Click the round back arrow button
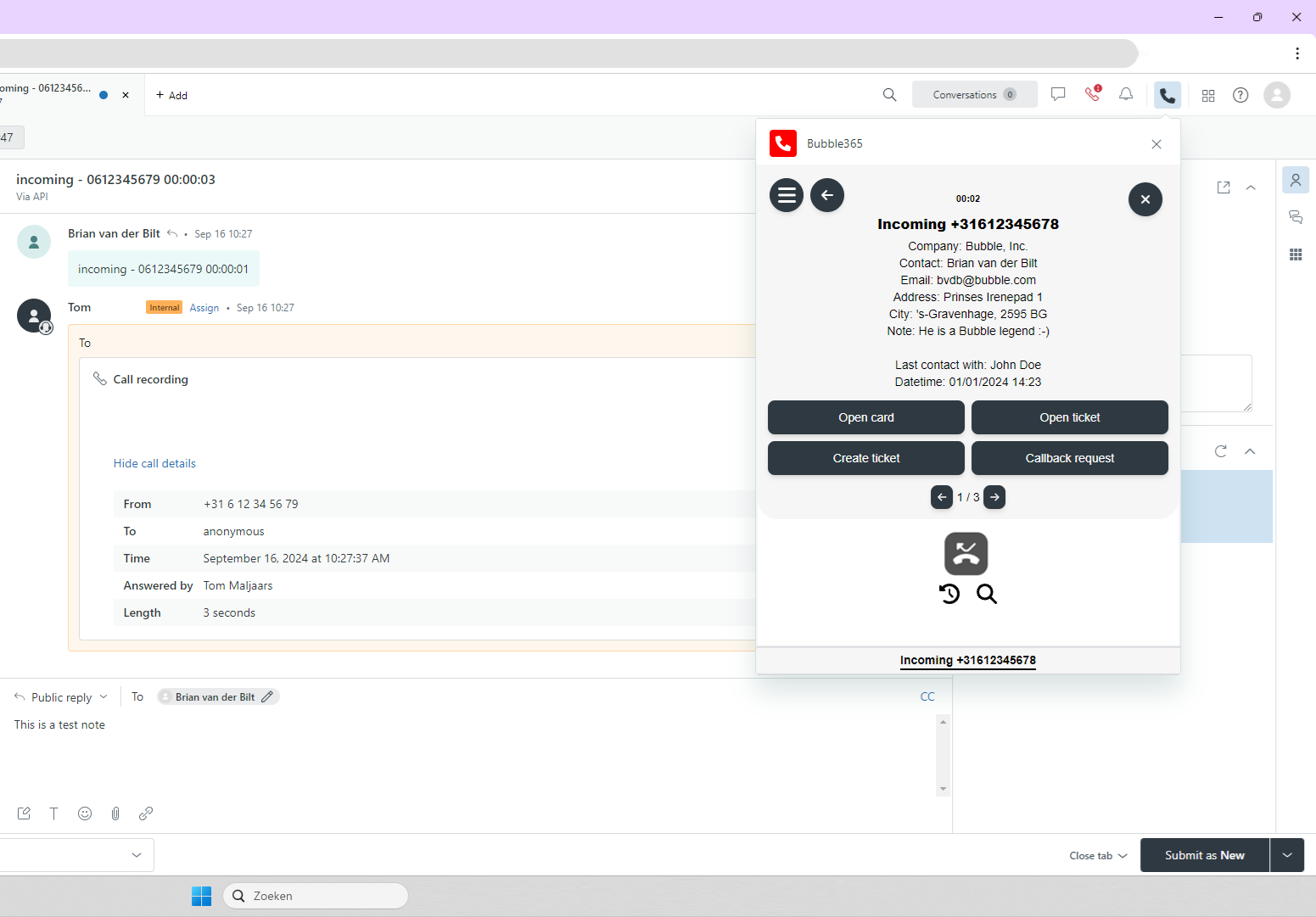The width and height of the screenshot is (1316, 917). (x=826, y=195)
